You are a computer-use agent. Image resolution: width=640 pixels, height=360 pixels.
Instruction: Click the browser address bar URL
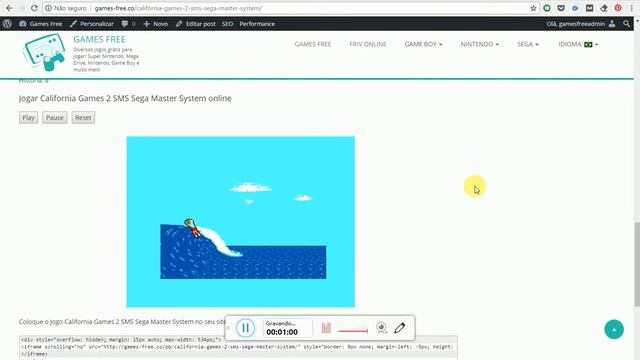[x=178, y=8]
